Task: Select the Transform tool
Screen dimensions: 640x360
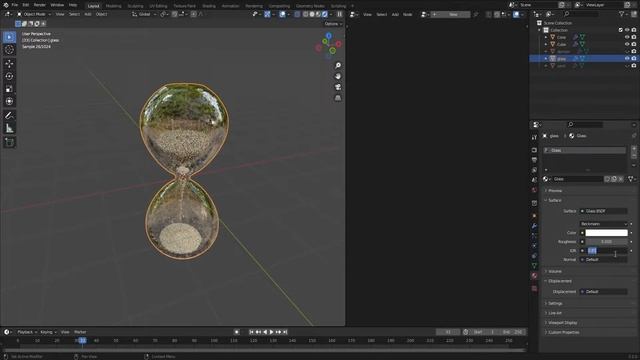Action: coord(9,101)
